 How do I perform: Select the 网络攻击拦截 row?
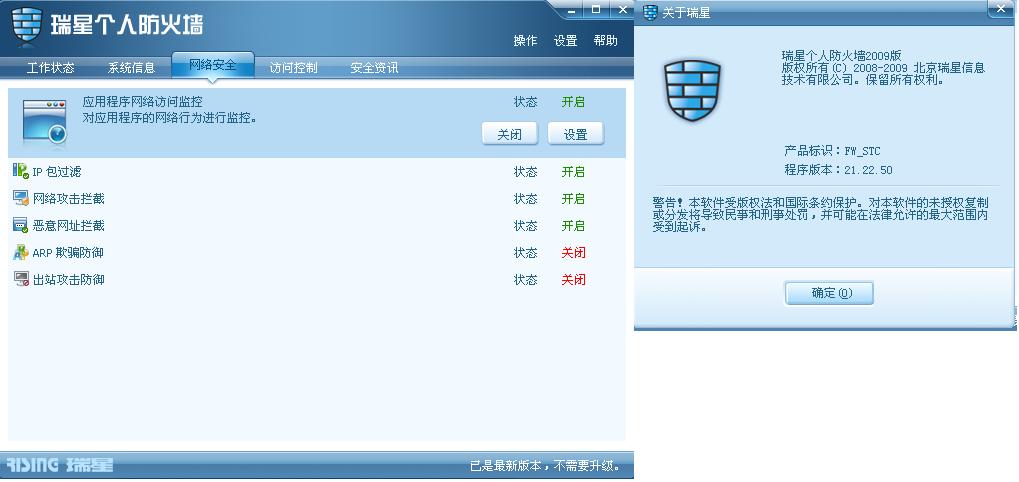click(x=316, y=198)
